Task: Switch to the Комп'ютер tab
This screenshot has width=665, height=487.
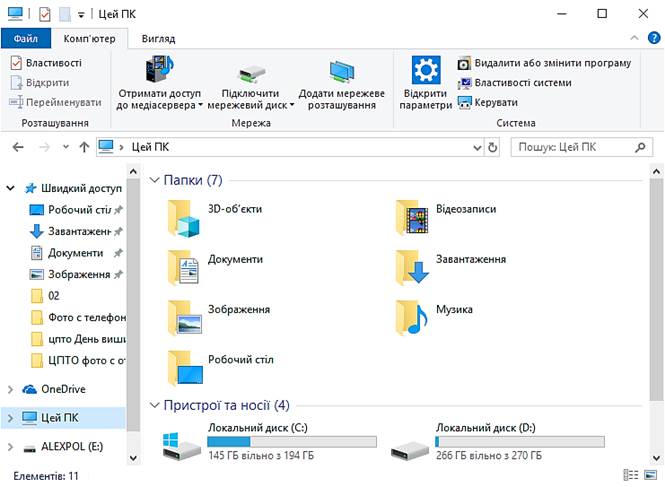Action: click(x=89, y=39)
